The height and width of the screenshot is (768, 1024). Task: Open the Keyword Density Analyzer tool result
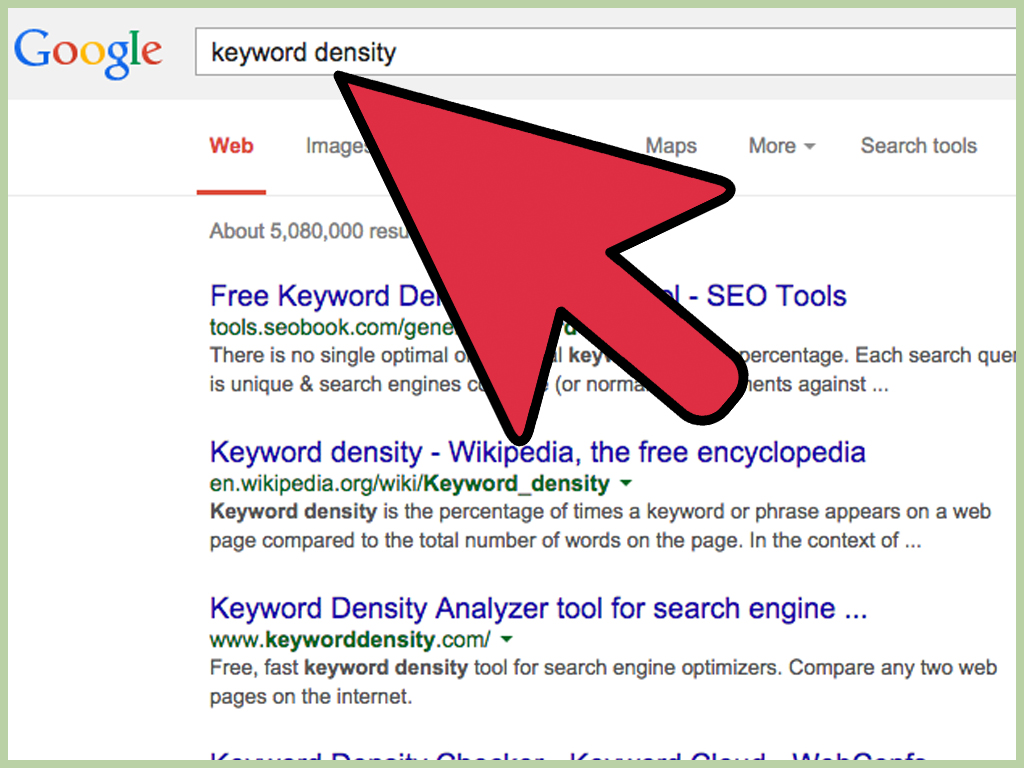[x=538, y=609]
